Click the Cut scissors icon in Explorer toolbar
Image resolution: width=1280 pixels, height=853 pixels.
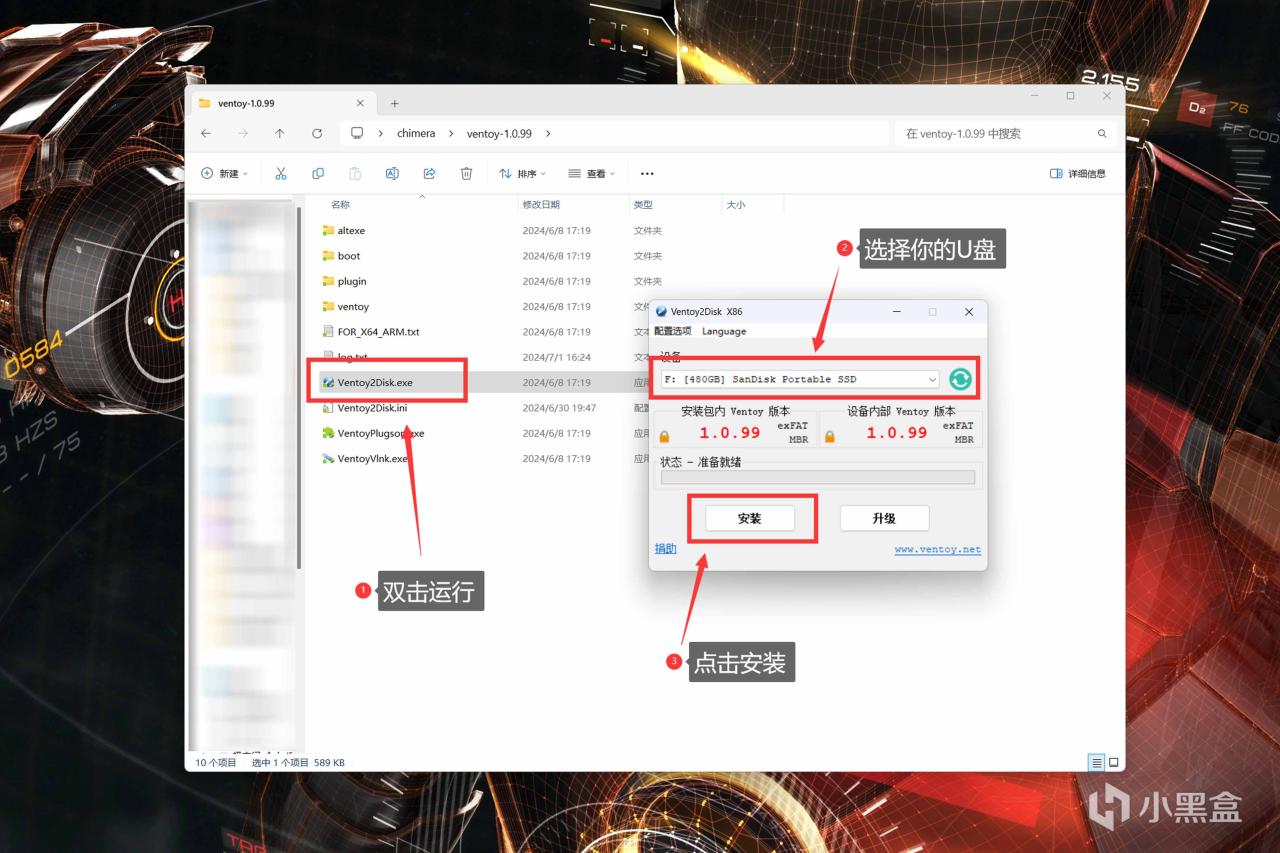(x=281, y=173)
